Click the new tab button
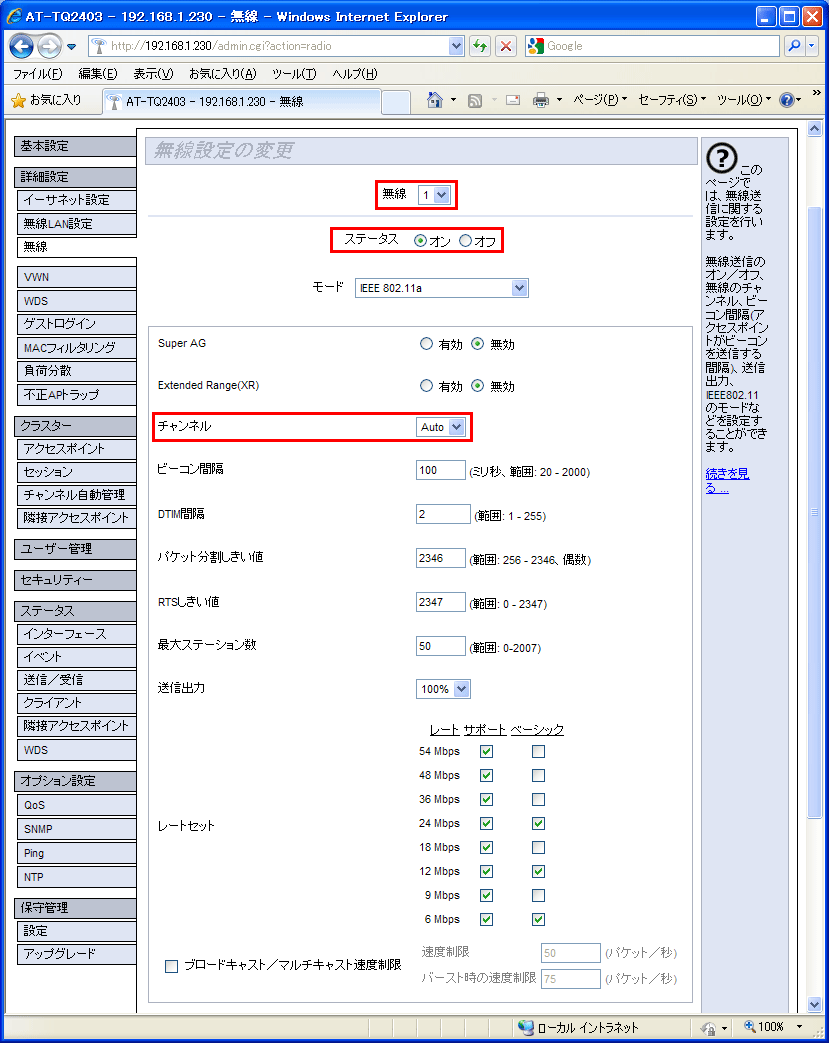Viewport: 829px width, 1043px height. pos(396,102)
